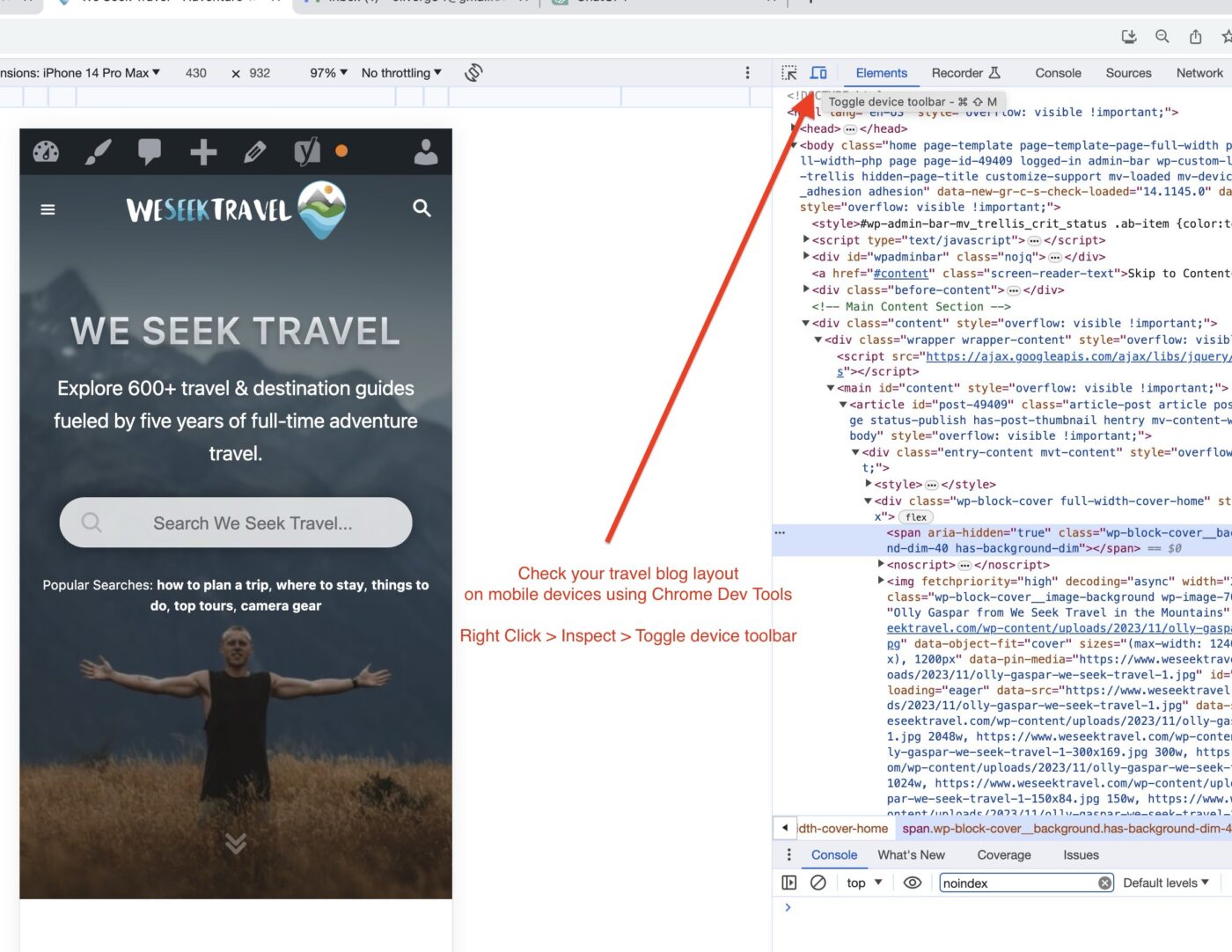Toggle the device toolbar icon
Viewport: 1232px width, 952px height.
(818, 73)
